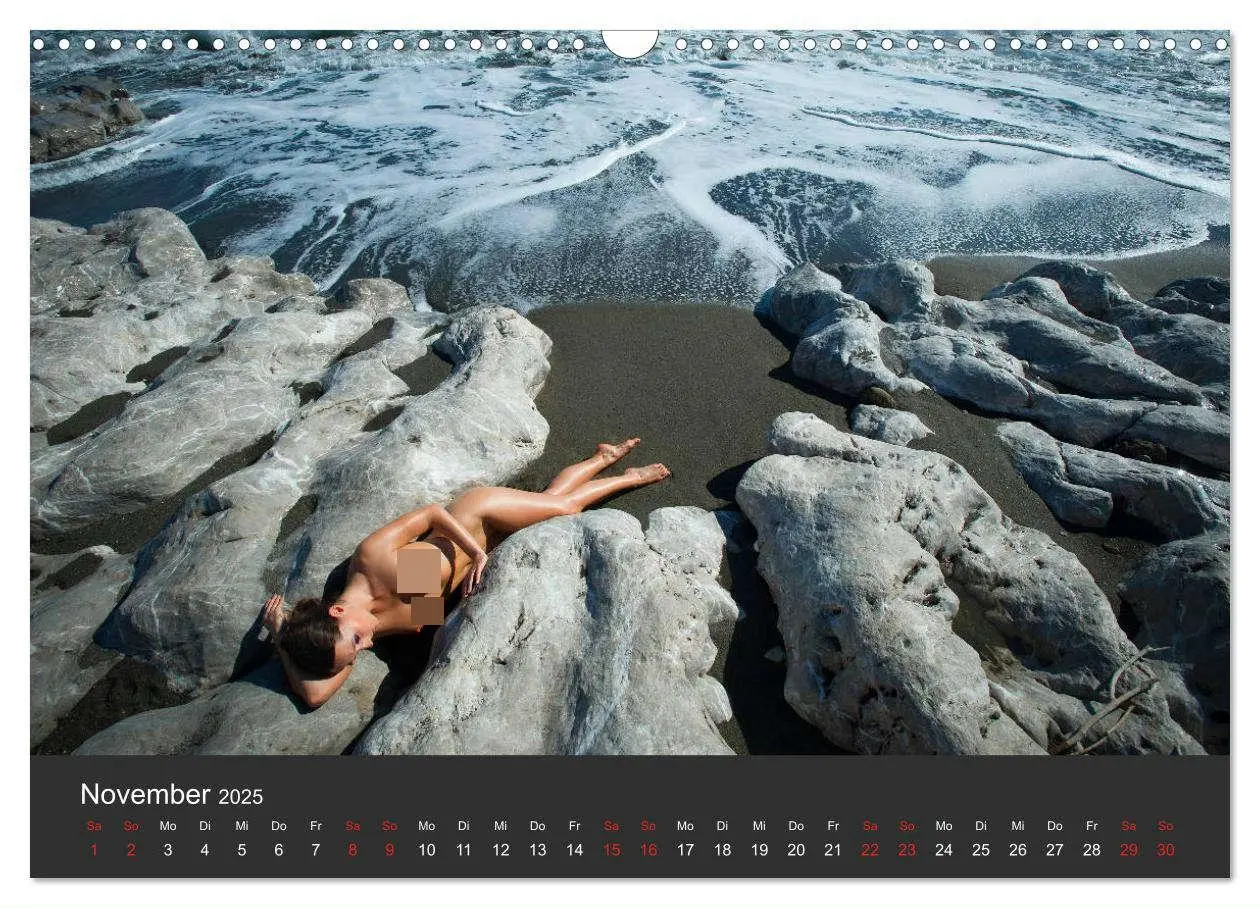Click red date 23 under So
The width and height of the screenshot is (1260, 908).
coord(907,850)
